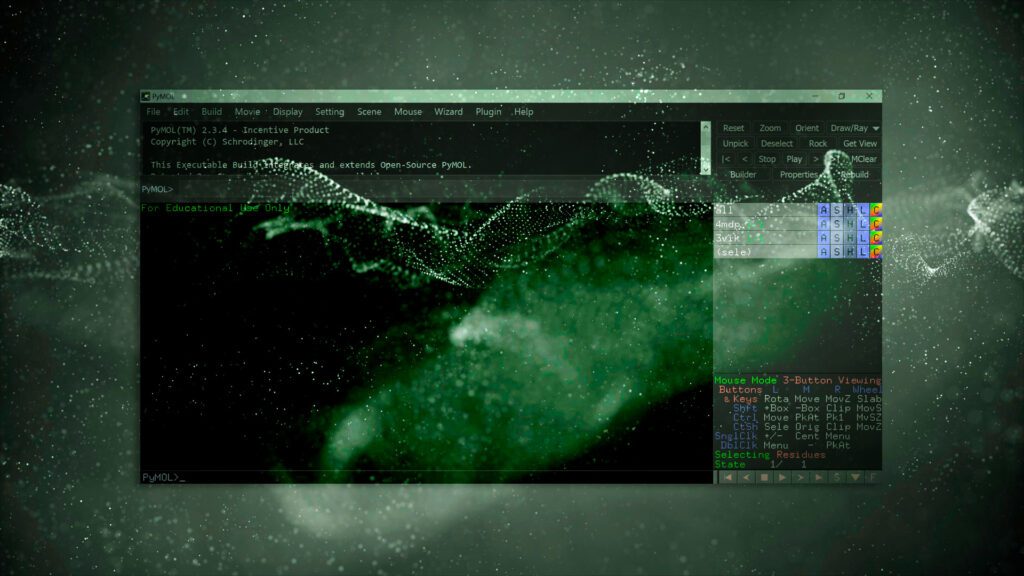Click the Rebuild button
Screen dimensions: 1024x576
855,174
